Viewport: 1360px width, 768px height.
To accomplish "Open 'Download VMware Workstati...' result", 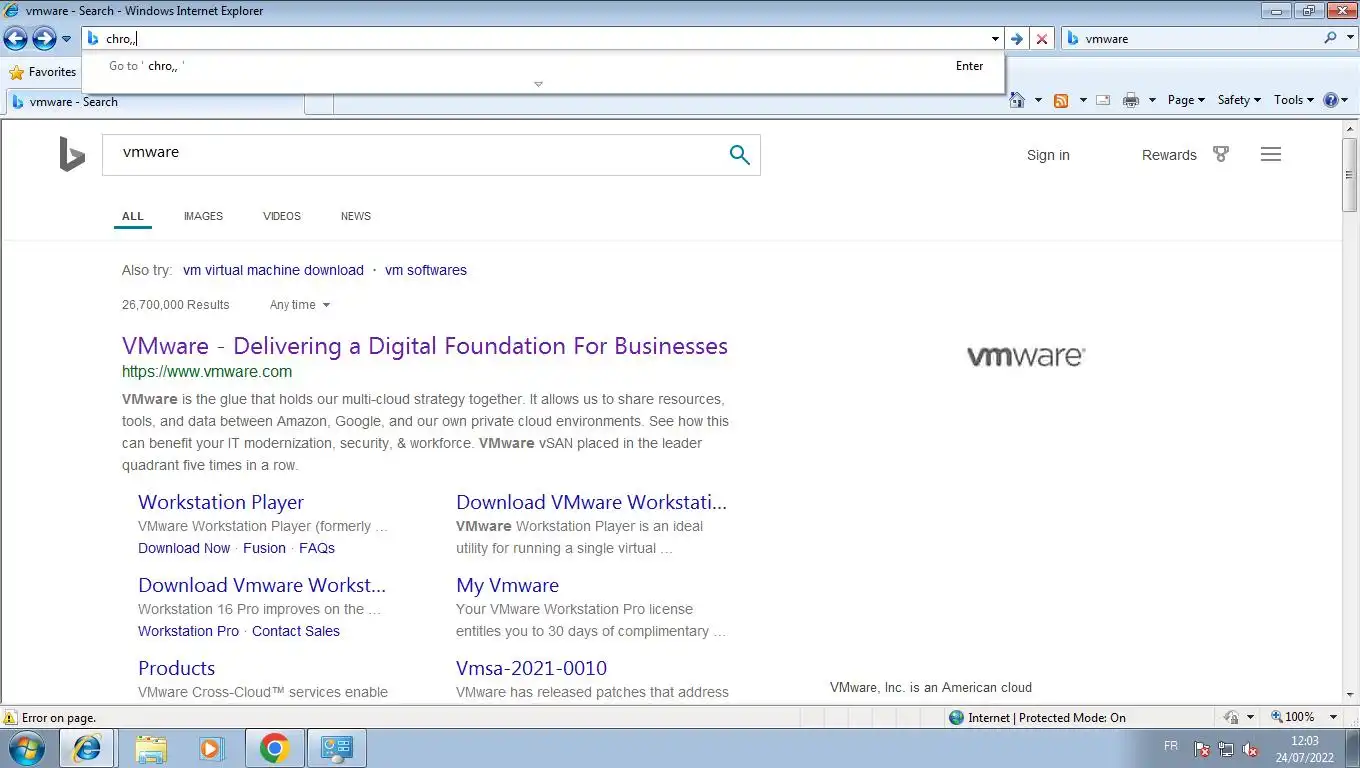I will pyautogui.click(x=591, y=502).
